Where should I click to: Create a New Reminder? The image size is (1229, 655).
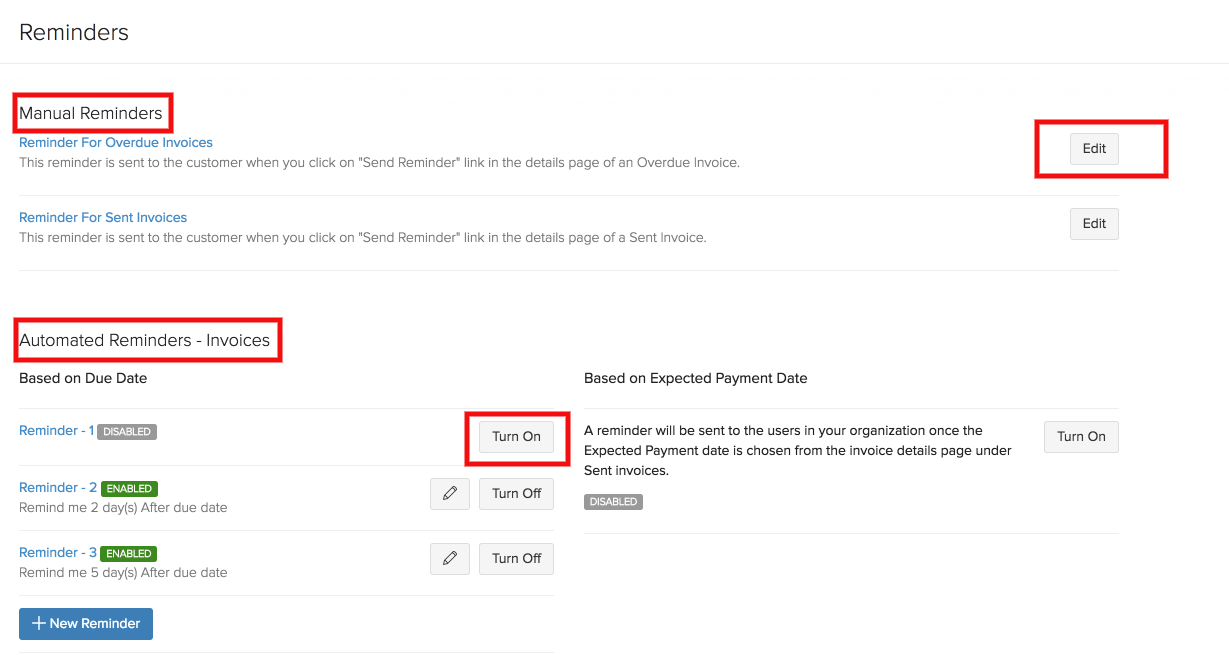86,623
